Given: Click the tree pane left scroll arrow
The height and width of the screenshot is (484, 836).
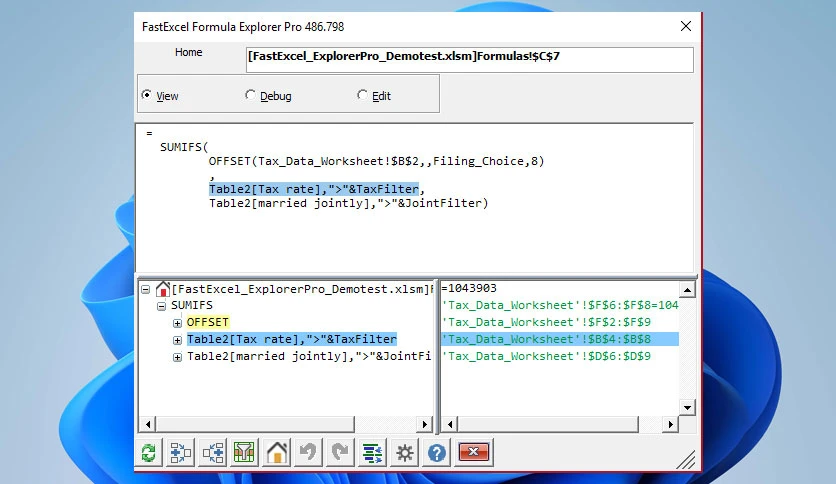Looking at the screenshot, I should coord(148,424).
